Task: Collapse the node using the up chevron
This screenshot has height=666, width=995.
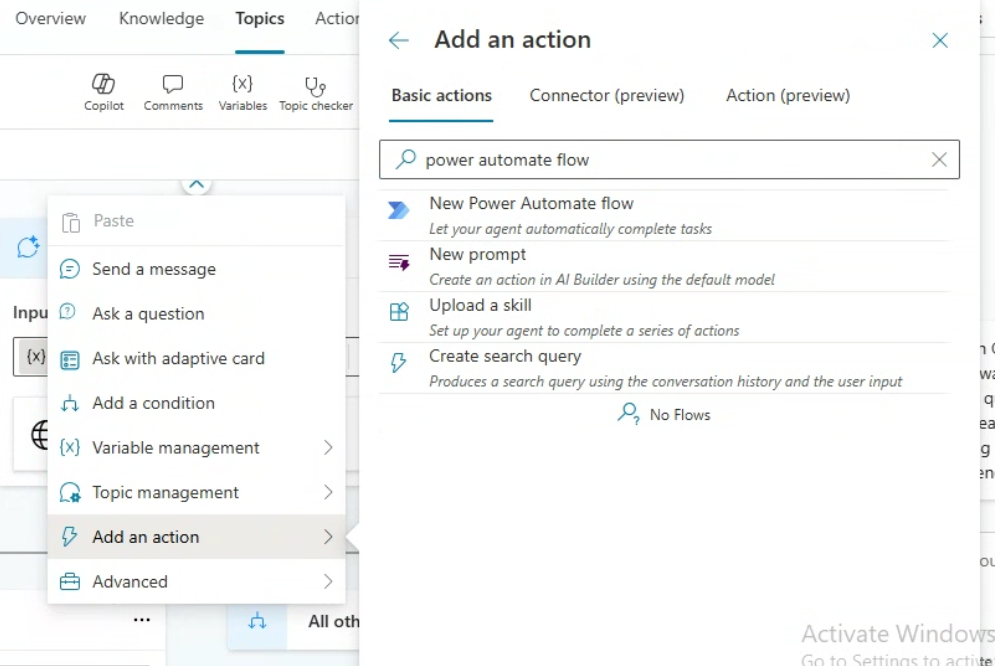Action: (x=197, y=184)
